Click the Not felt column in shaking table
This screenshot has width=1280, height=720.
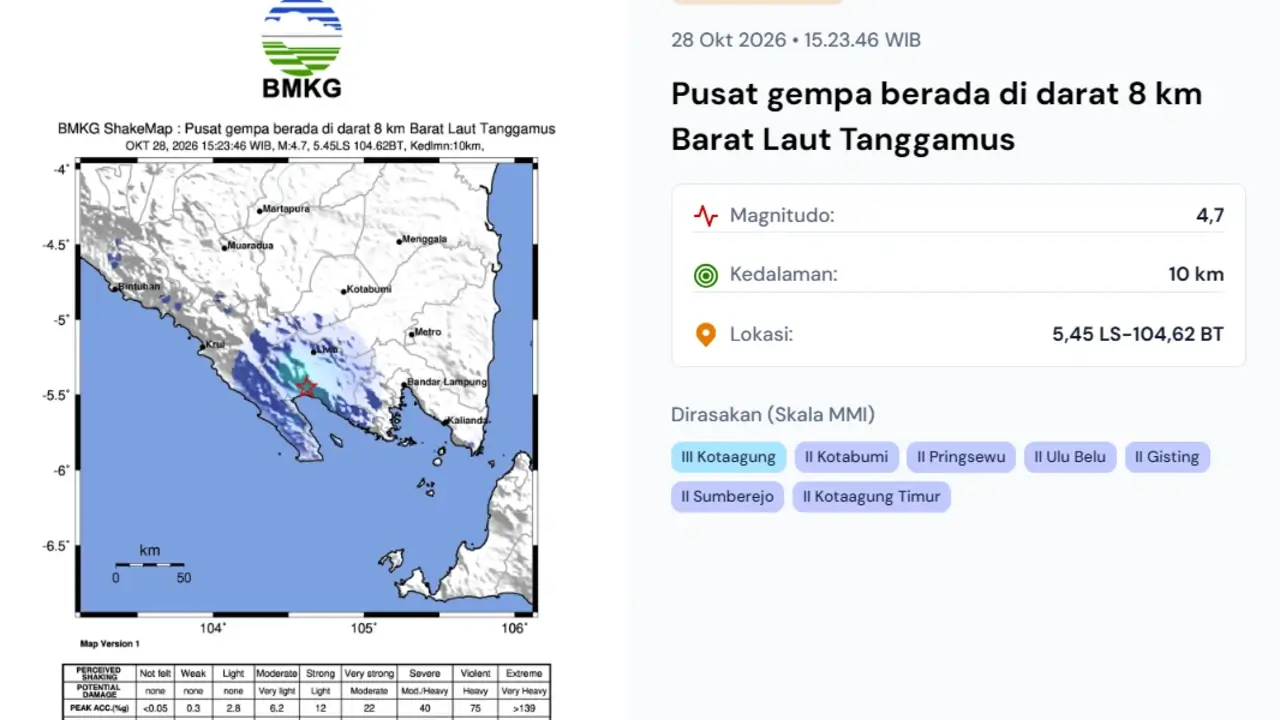(155, 674)
